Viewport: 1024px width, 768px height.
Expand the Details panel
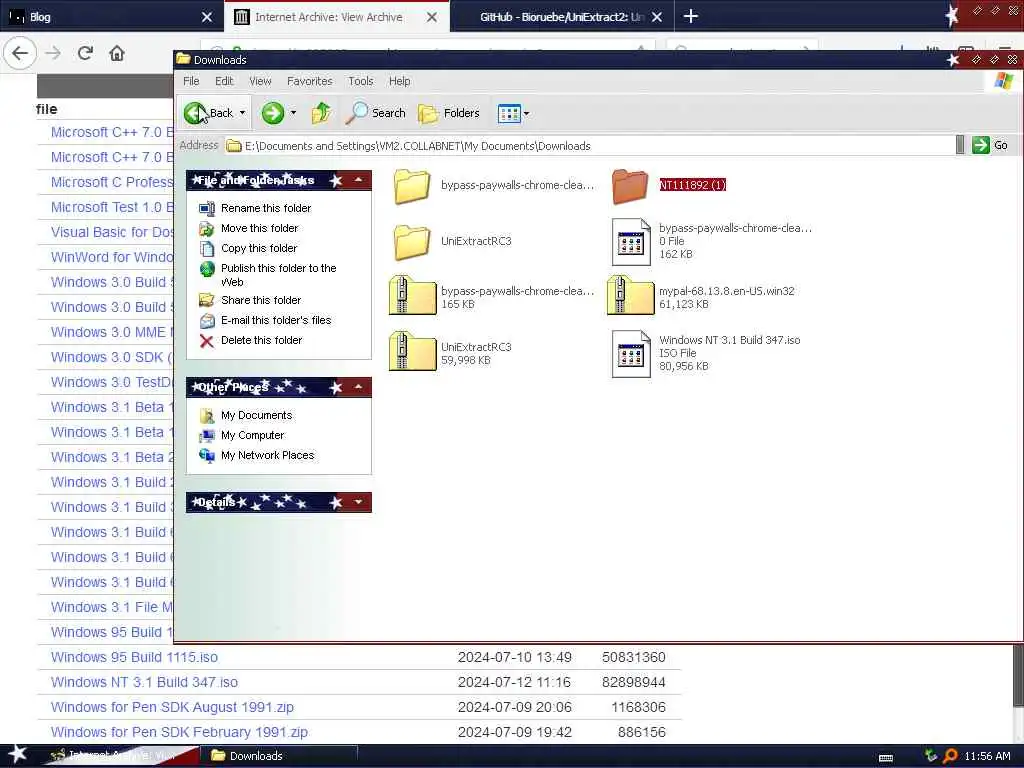pyautogui.click(x=359, y=502)
